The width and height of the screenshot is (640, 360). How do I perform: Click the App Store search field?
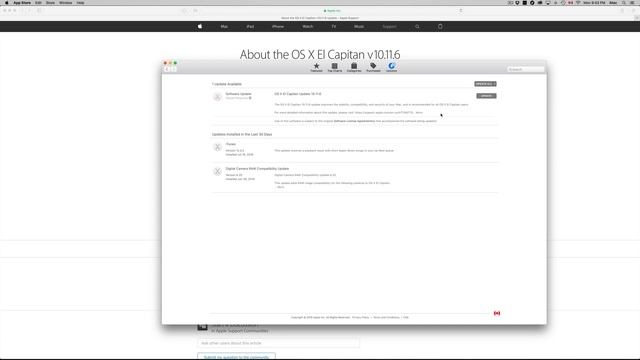click(x=526, y=69)
